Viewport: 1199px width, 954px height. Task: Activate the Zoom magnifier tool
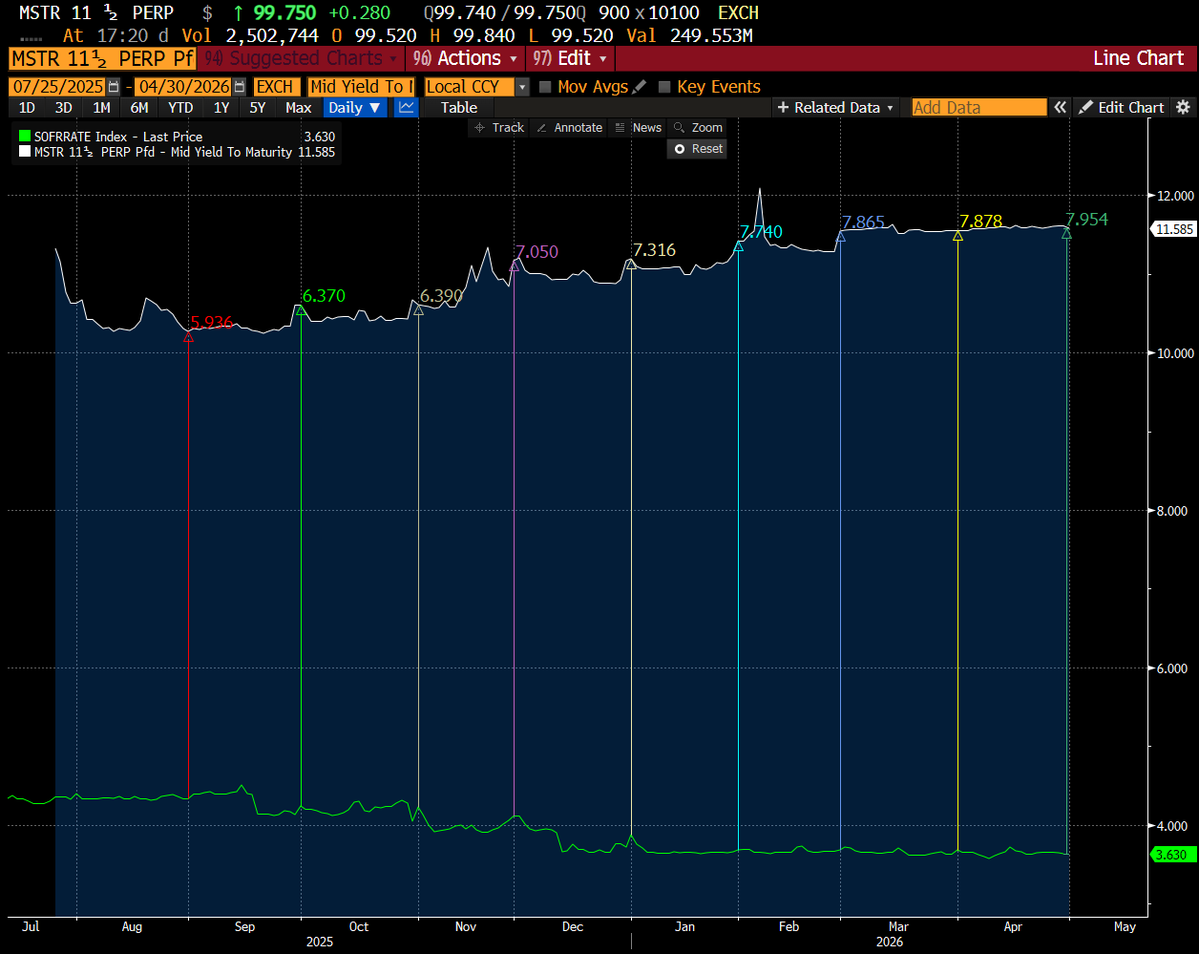(697, 128)
